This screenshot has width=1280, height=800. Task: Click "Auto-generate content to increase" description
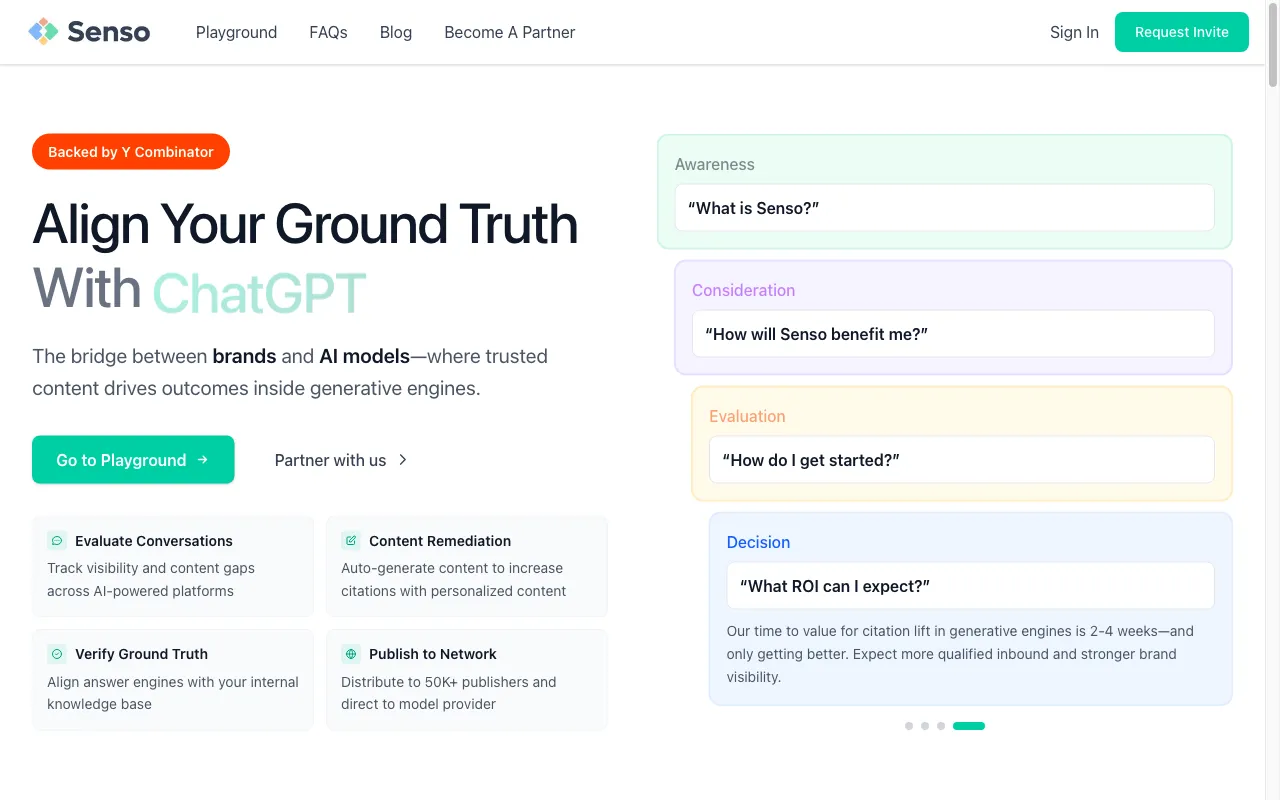[454, 579]
